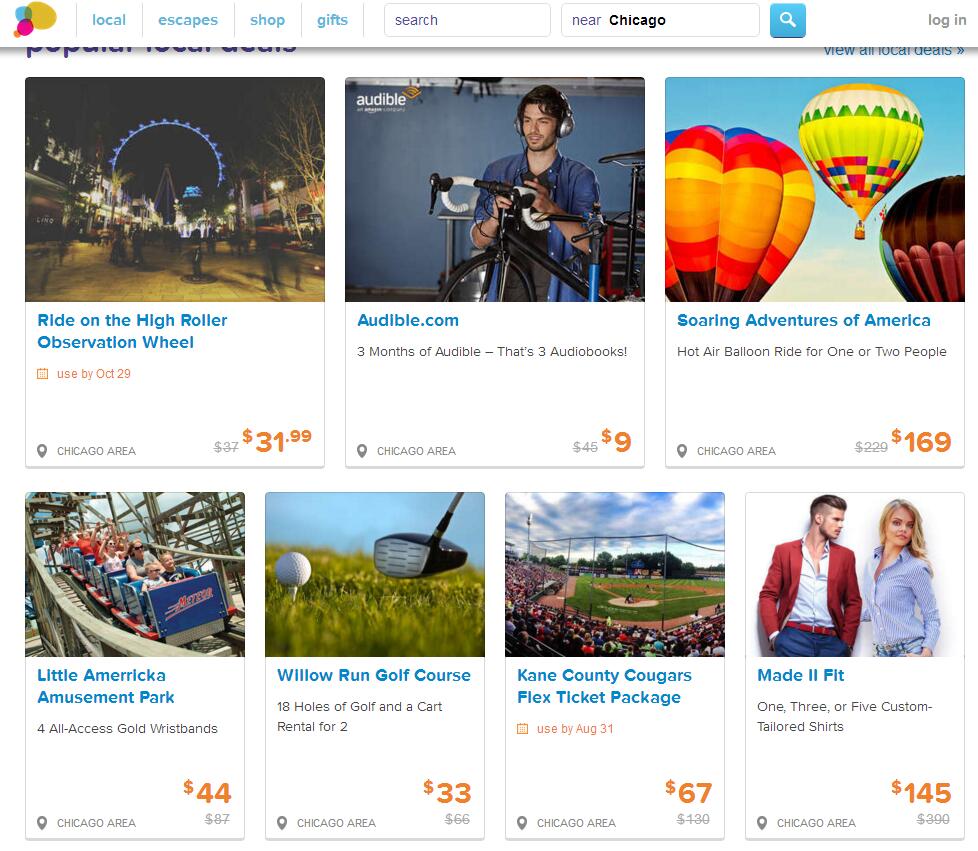This screenshot has height=851, width=978.
Task: Click 'use by Oct 29' text
Action: tap(94, 374)
